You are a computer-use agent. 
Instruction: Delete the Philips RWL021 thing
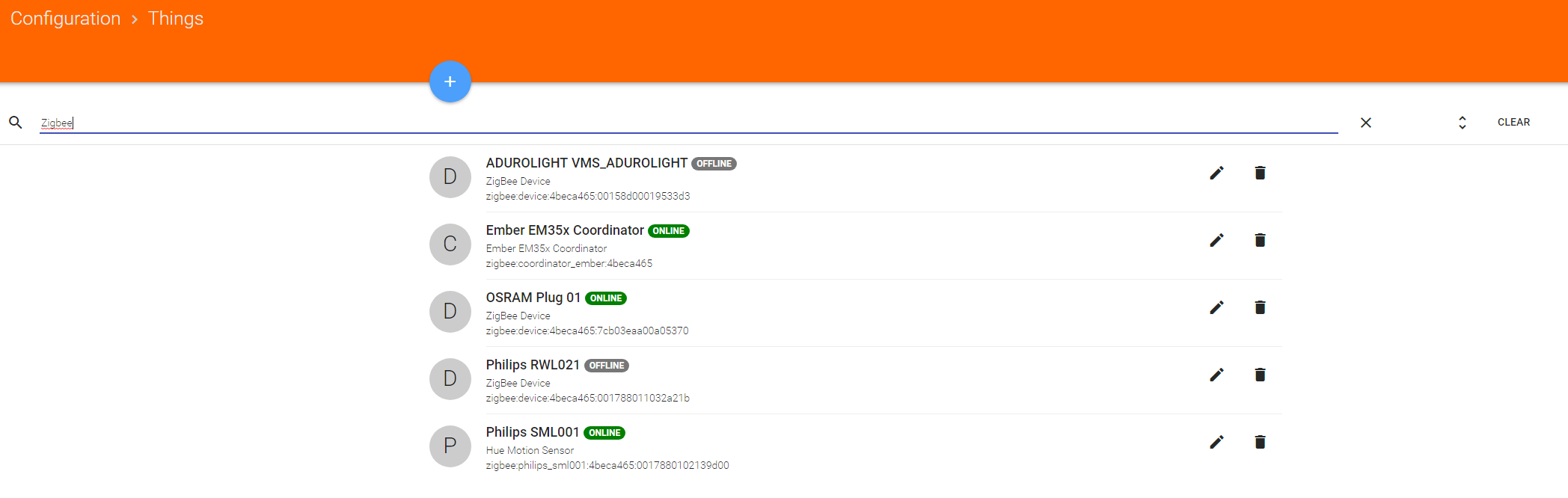1260,375
